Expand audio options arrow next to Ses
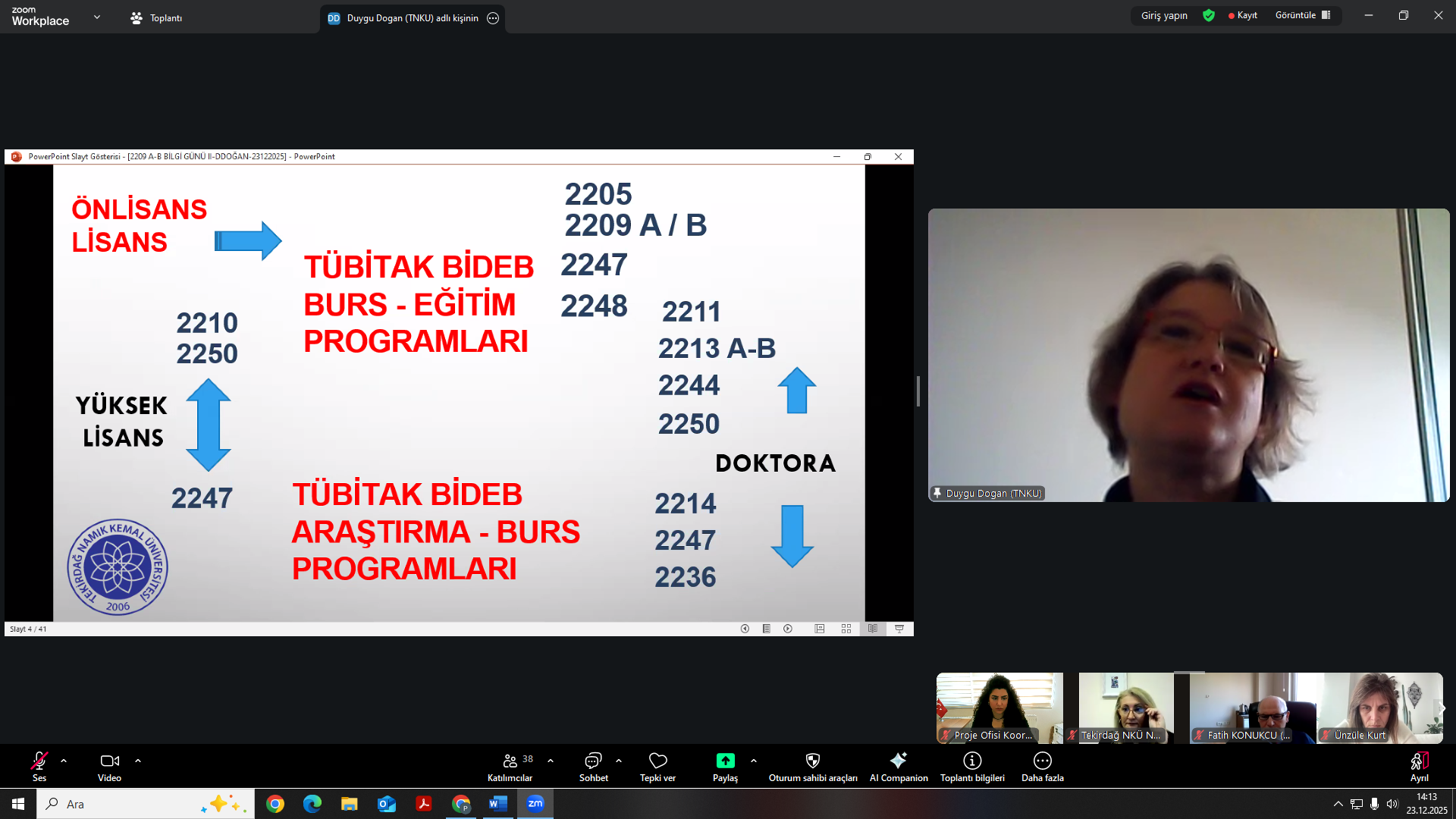This screenshot has width=1456, height=819. [64, 761]
